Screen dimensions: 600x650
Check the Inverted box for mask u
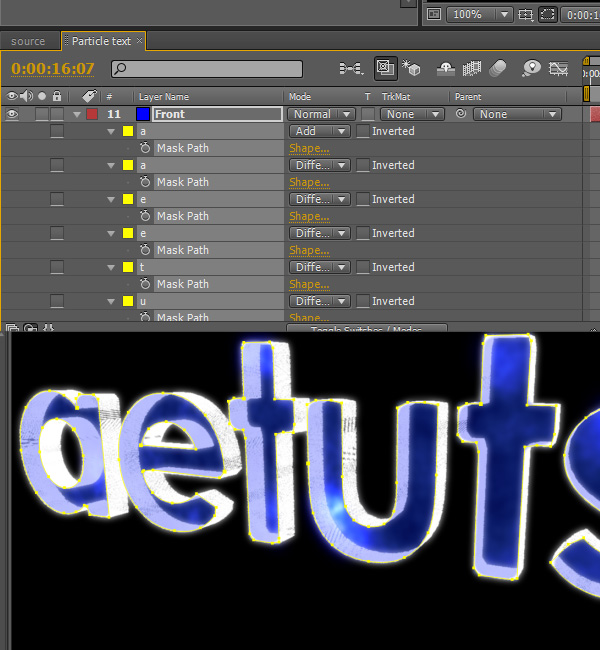363,301
